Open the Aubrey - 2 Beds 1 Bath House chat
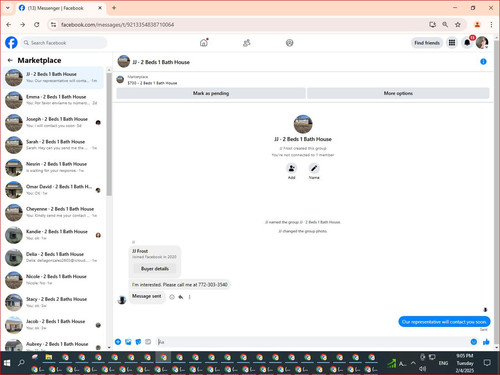The height and width of the screenshot is (375, 500). 53,345
